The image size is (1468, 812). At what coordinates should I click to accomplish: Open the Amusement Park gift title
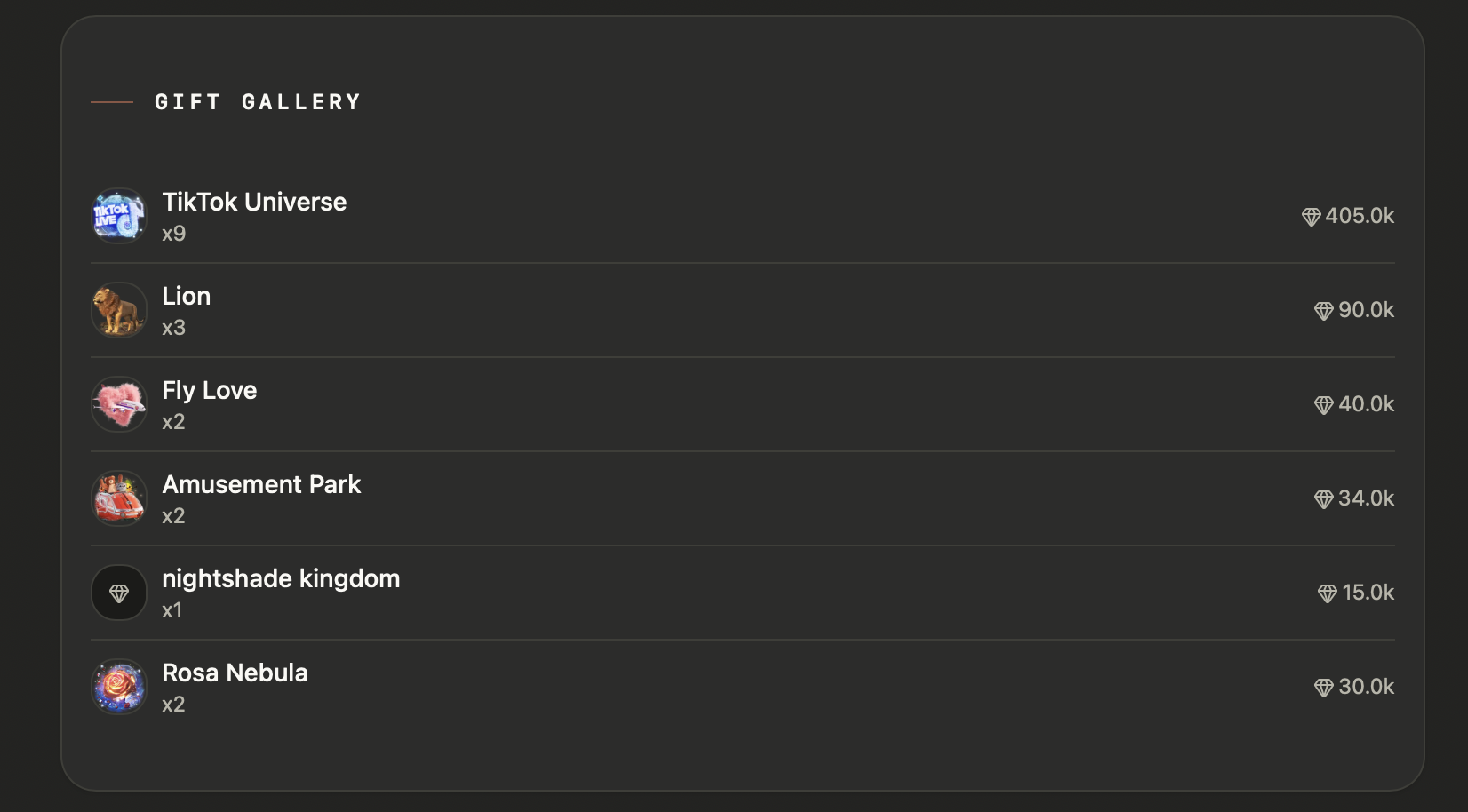coord(261,485)
